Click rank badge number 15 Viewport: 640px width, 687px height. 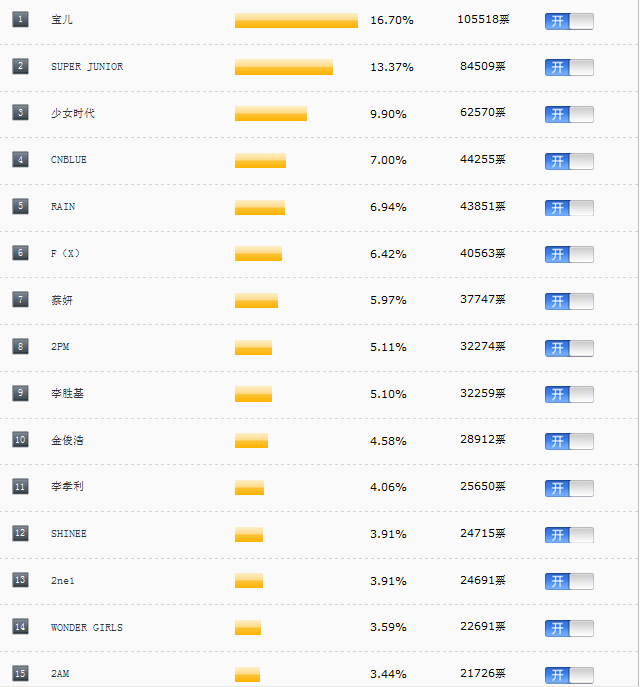(x=20, y=673)
